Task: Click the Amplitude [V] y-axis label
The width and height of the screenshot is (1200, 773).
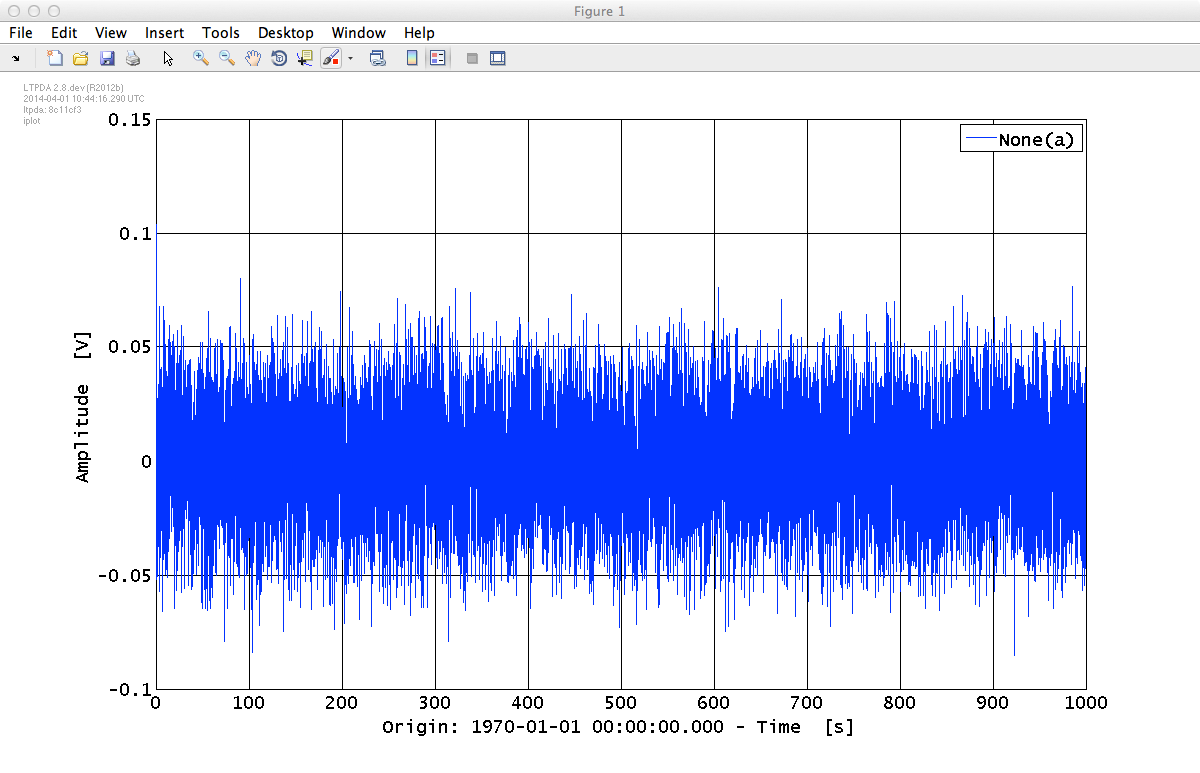Action: click(x=83, y=405)
